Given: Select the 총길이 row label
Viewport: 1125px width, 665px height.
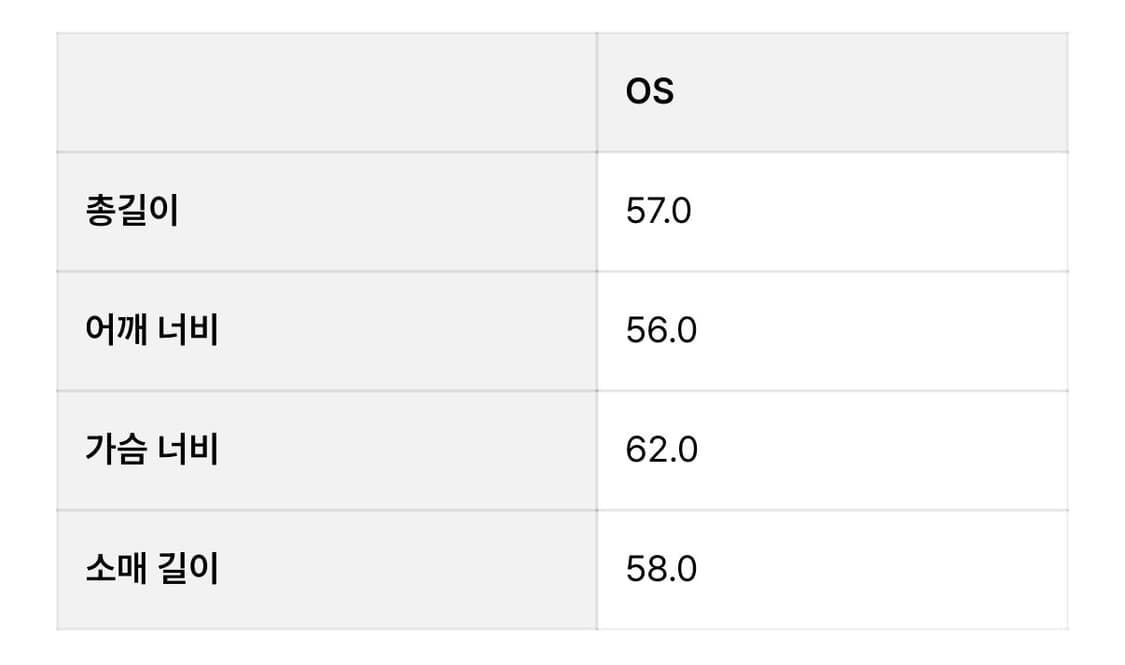Looking at the screenshot, I should [x=132, y=211].
